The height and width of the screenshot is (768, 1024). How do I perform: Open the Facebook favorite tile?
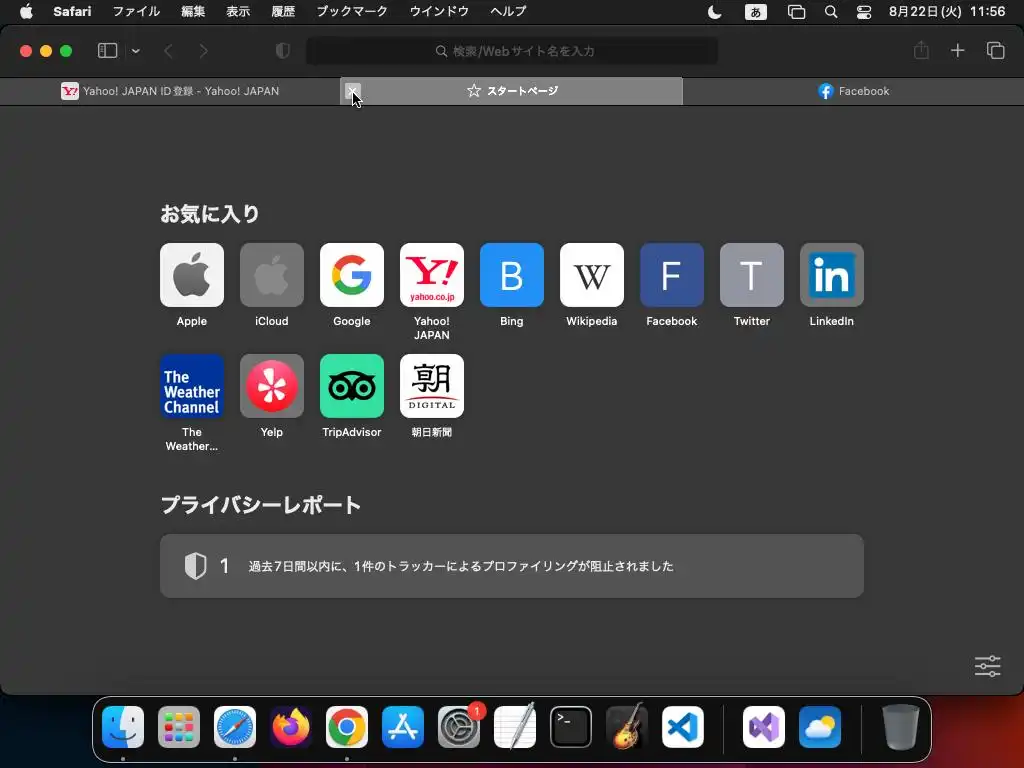[x=671, y=275]
